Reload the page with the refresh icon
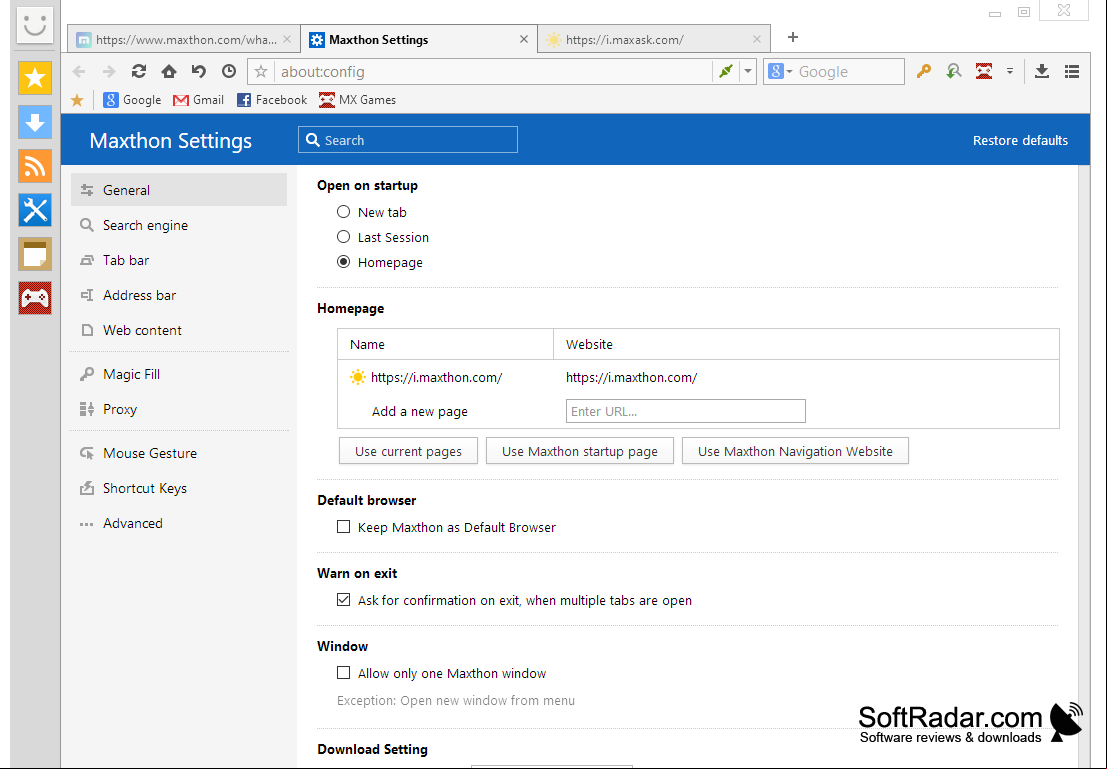1107x769 pixels. click(x=139, y=71)
